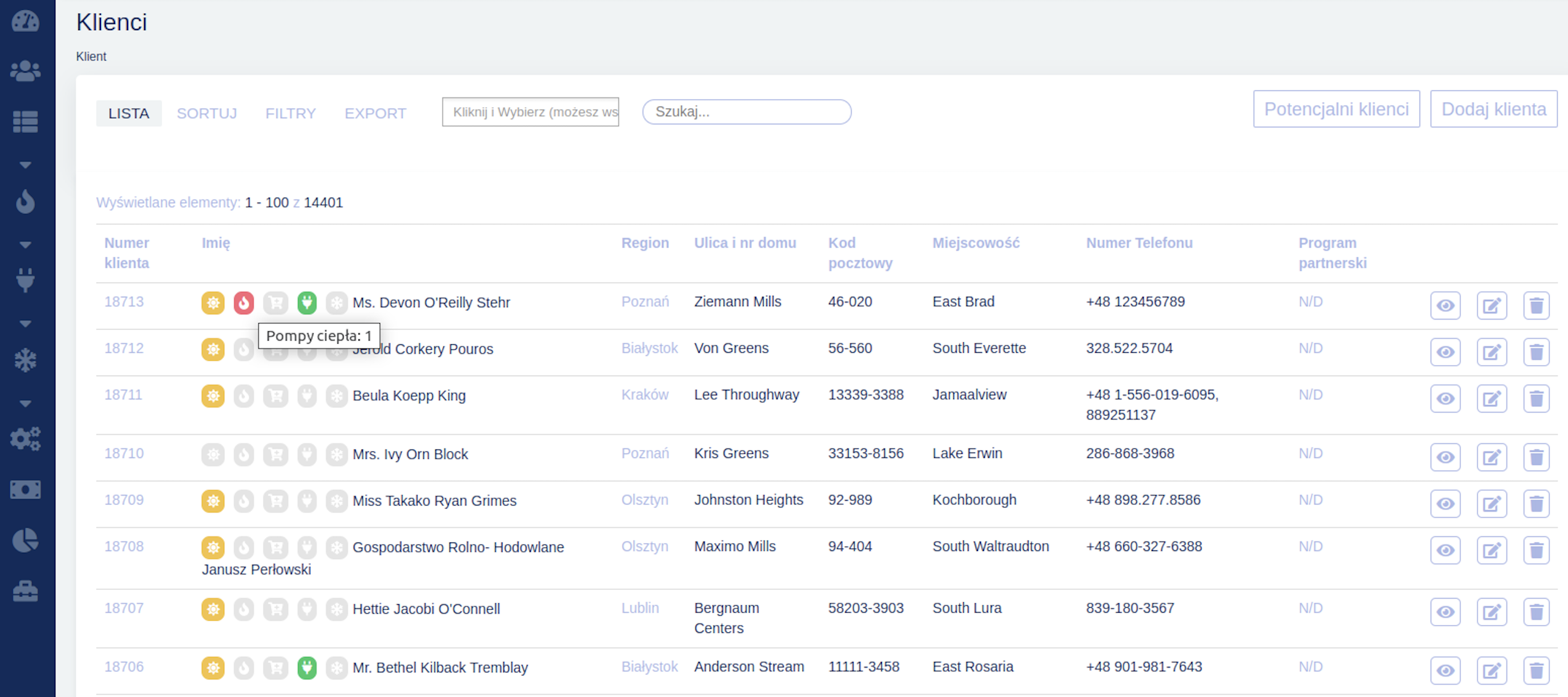
Task: View client 18709 with the eye icon
Action: click(x=1445, y=504)
